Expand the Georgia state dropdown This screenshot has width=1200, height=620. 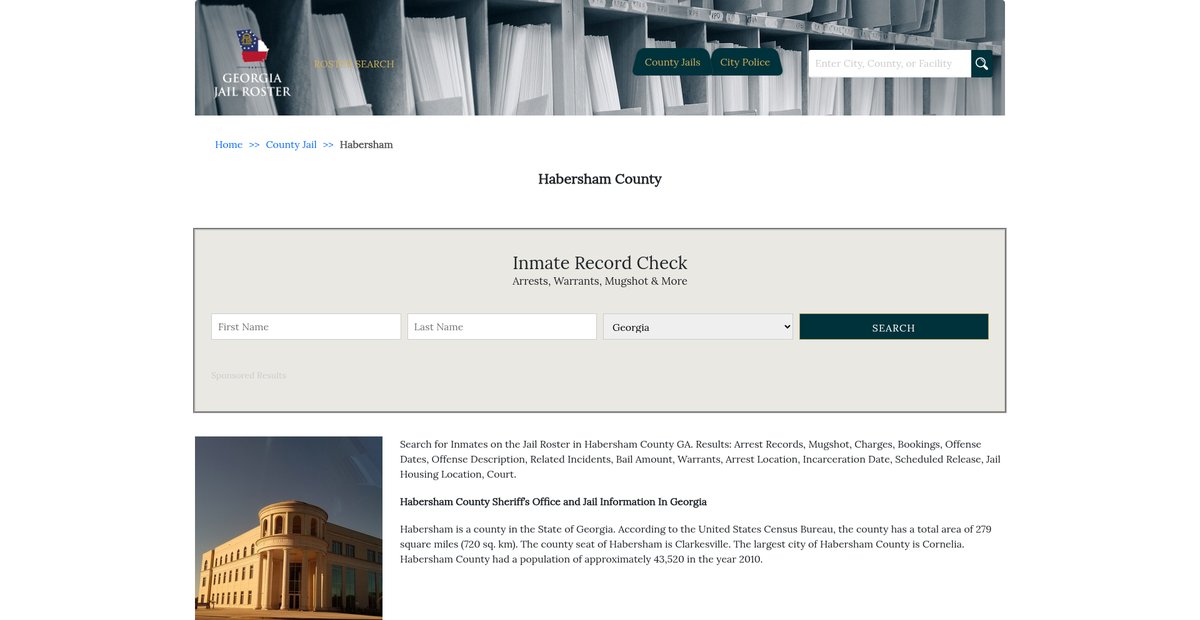pos(698,327)
